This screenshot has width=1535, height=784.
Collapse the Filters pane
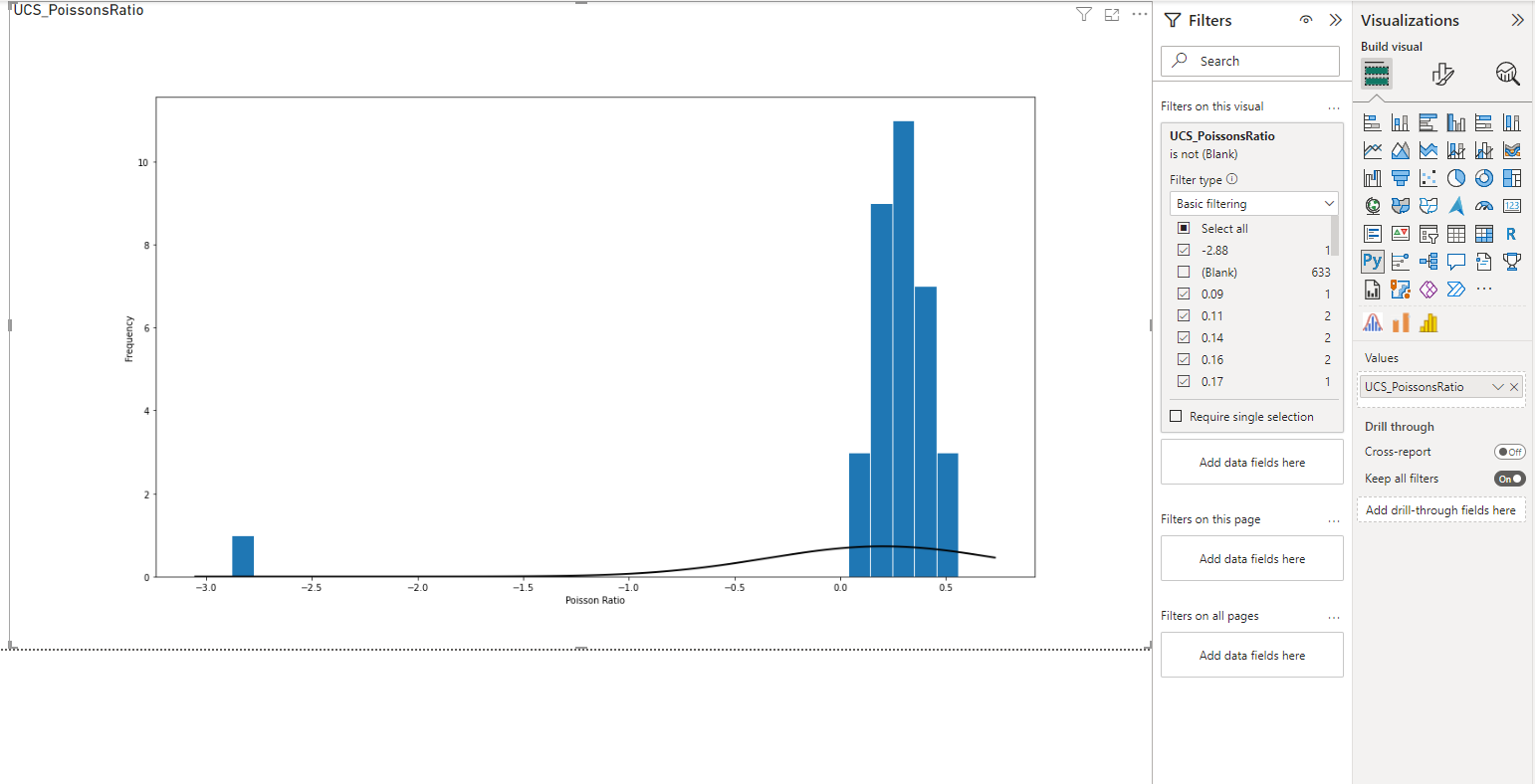[x=1336, y=20]
